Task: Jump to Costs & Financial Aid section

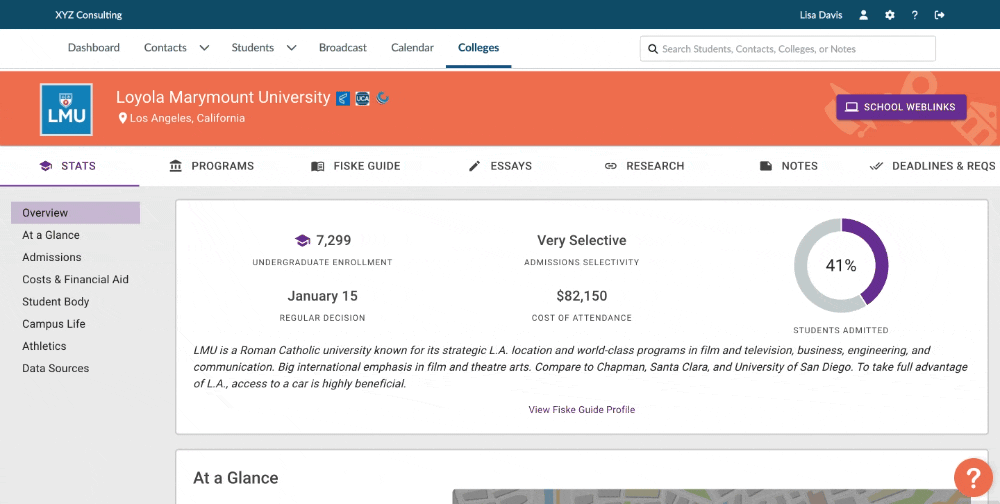Action: click(x=75, y=279)
